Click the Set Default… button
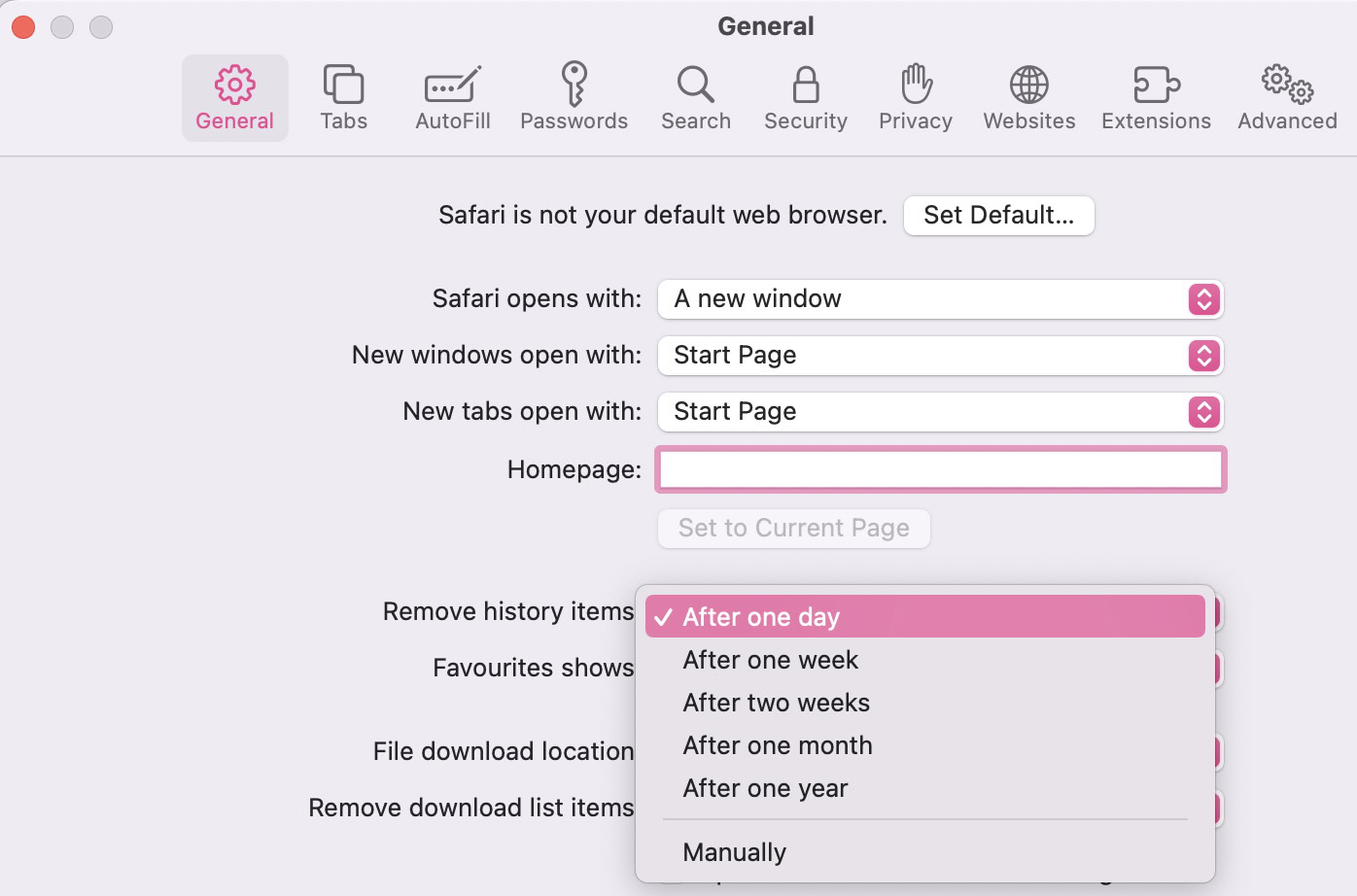 pyautogui.click(x=999, y=215)
